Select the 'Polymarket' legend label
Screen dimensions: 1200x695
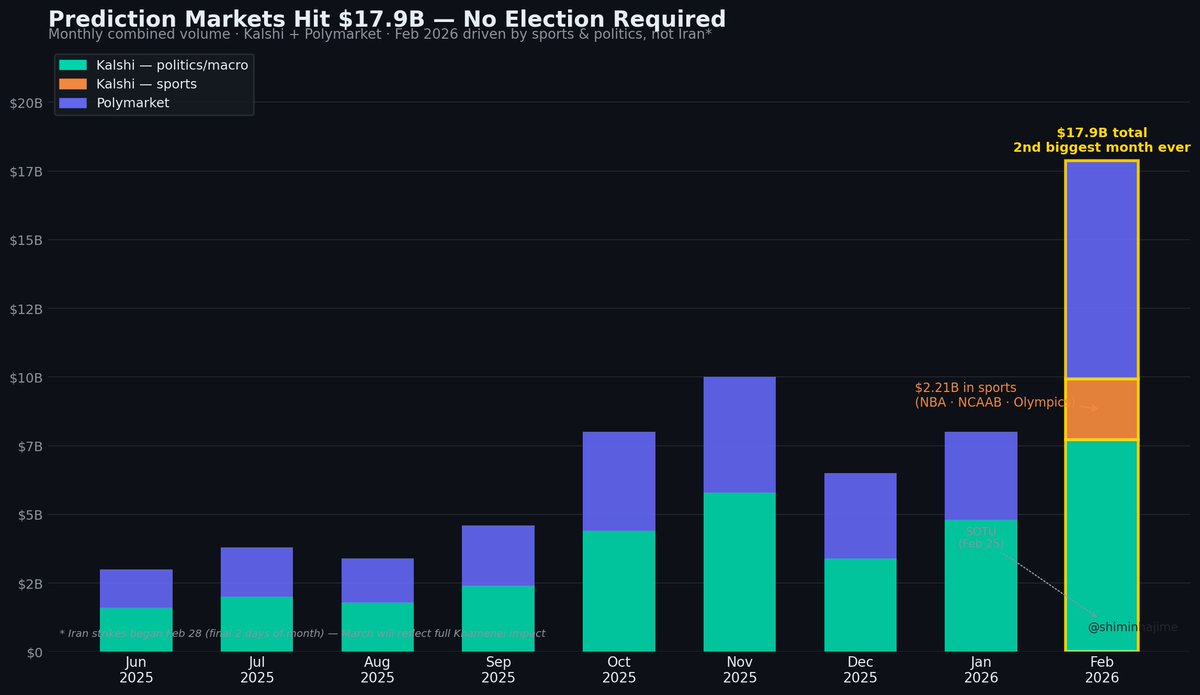133,103
